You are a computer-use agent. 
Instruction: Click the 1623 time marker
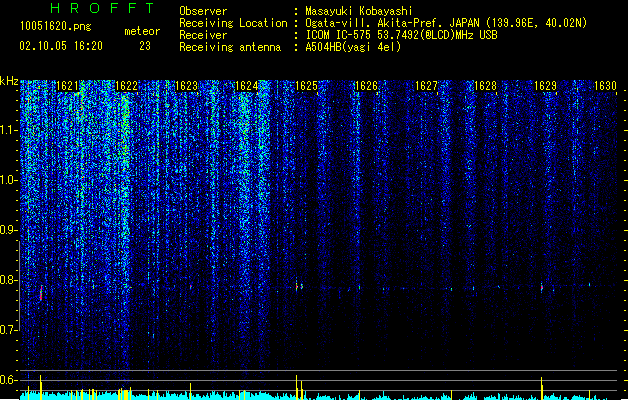point(187,86)
